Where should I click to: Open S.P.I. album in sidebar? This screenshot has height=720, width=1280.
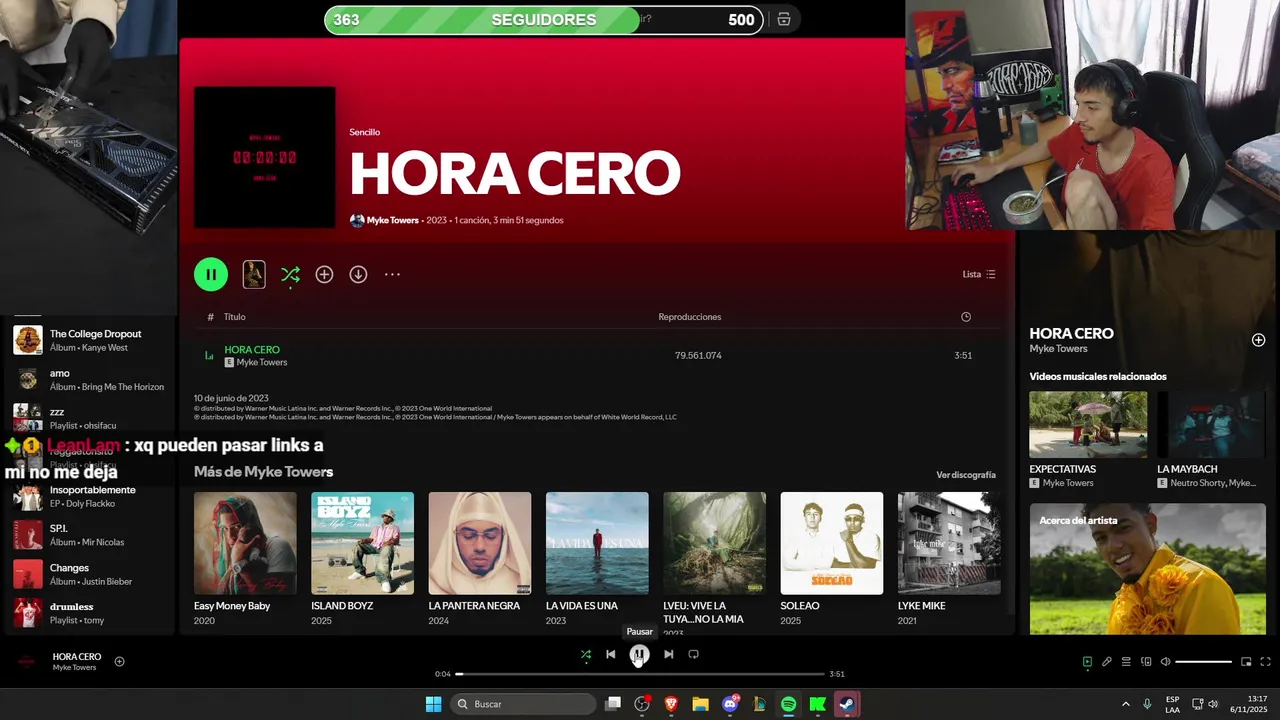90,535
